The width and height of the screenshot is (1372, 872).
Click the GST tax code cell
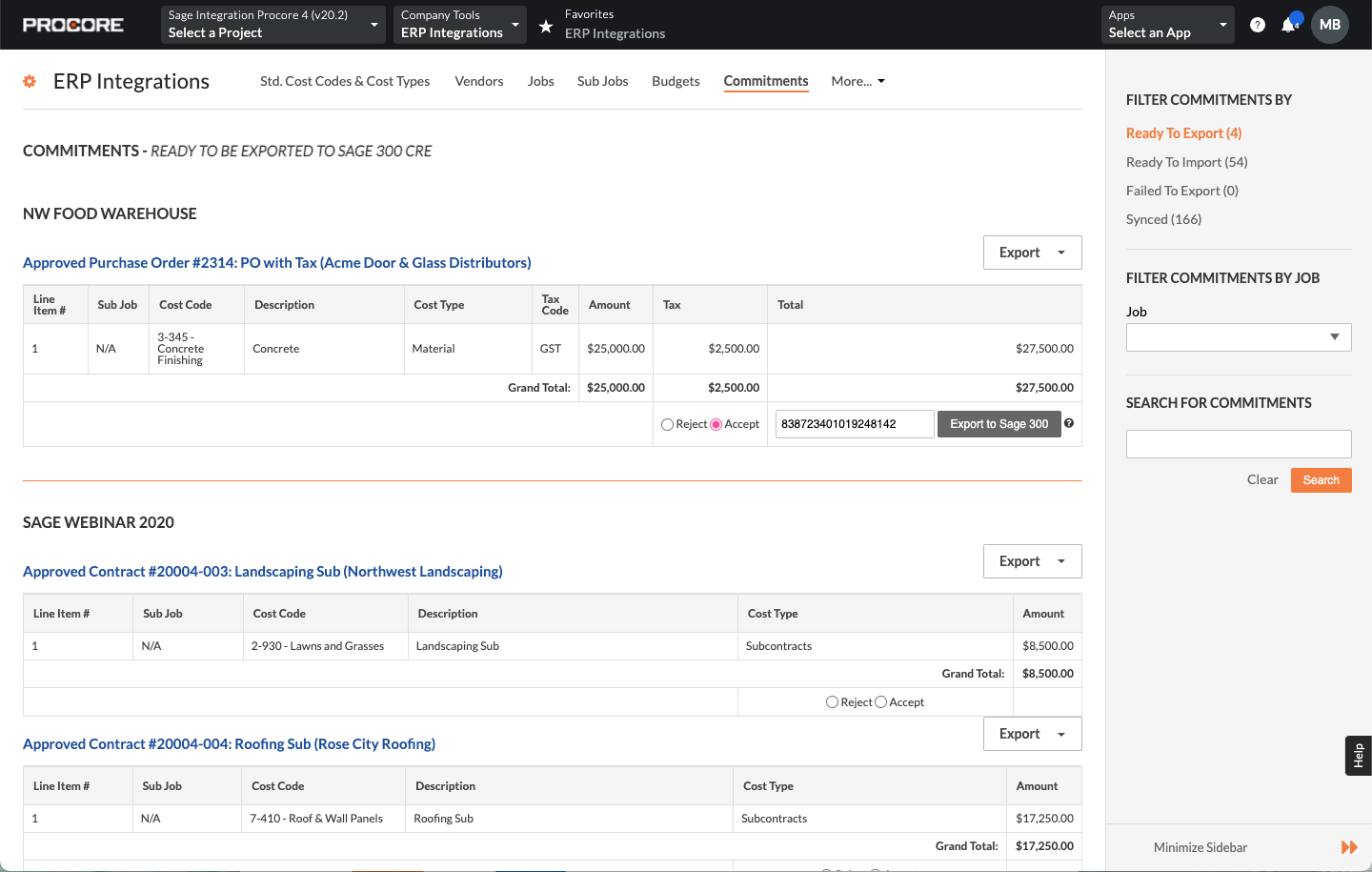point(555,349)
